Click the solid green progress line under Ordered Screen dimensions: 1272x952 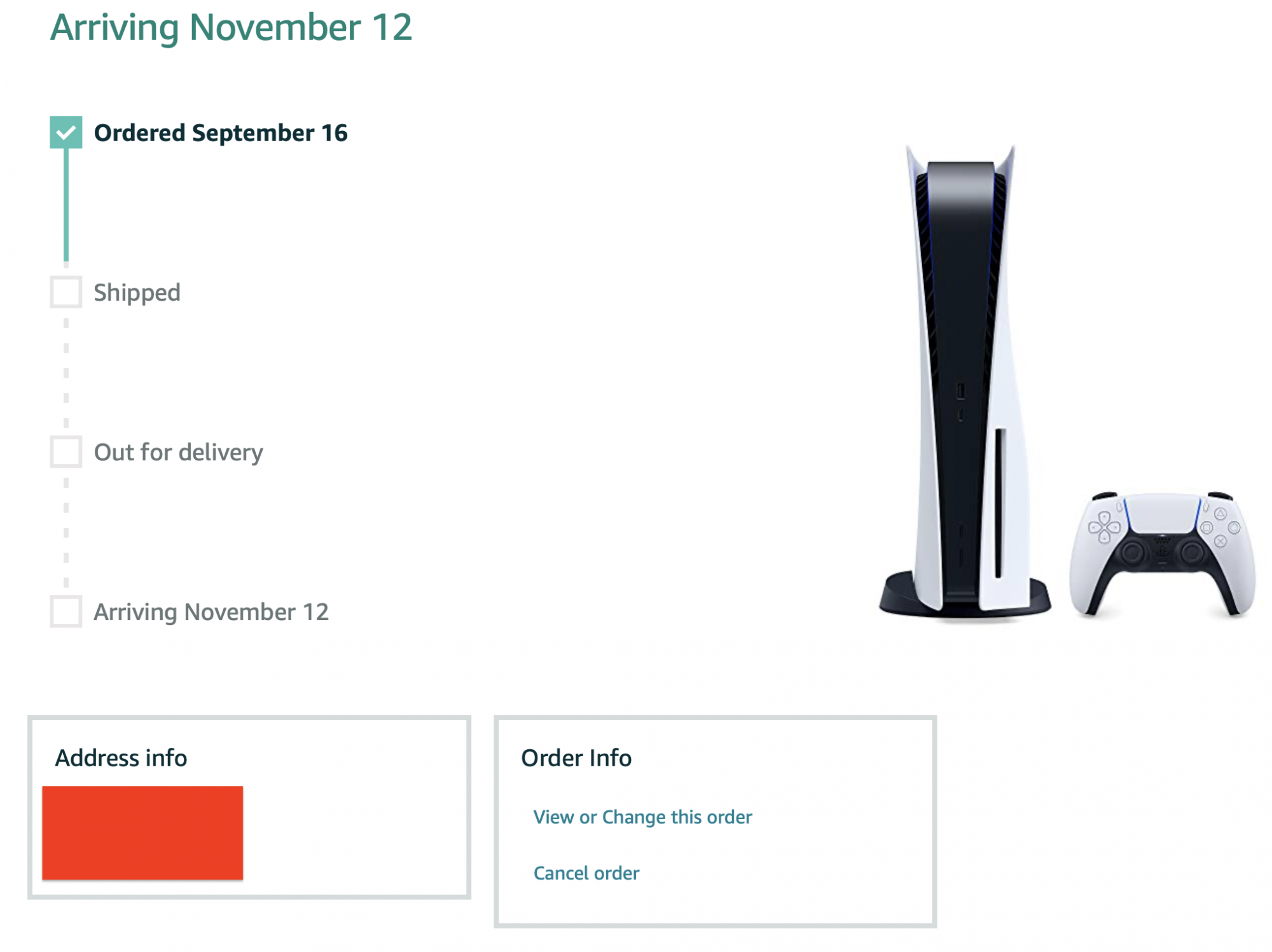(x=66, y=204)
